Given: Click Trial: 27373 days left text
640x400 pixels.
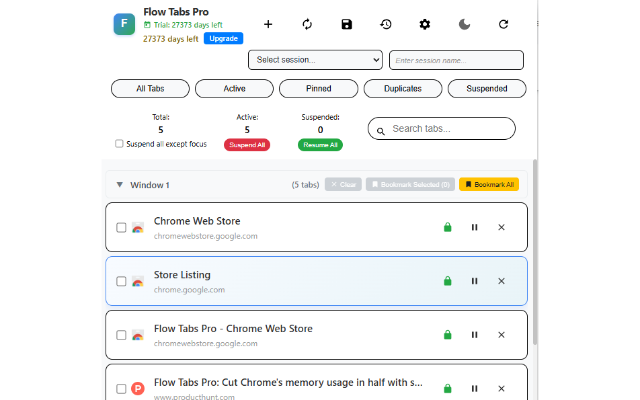Looking at the screenshot, I should click(188, 25).
